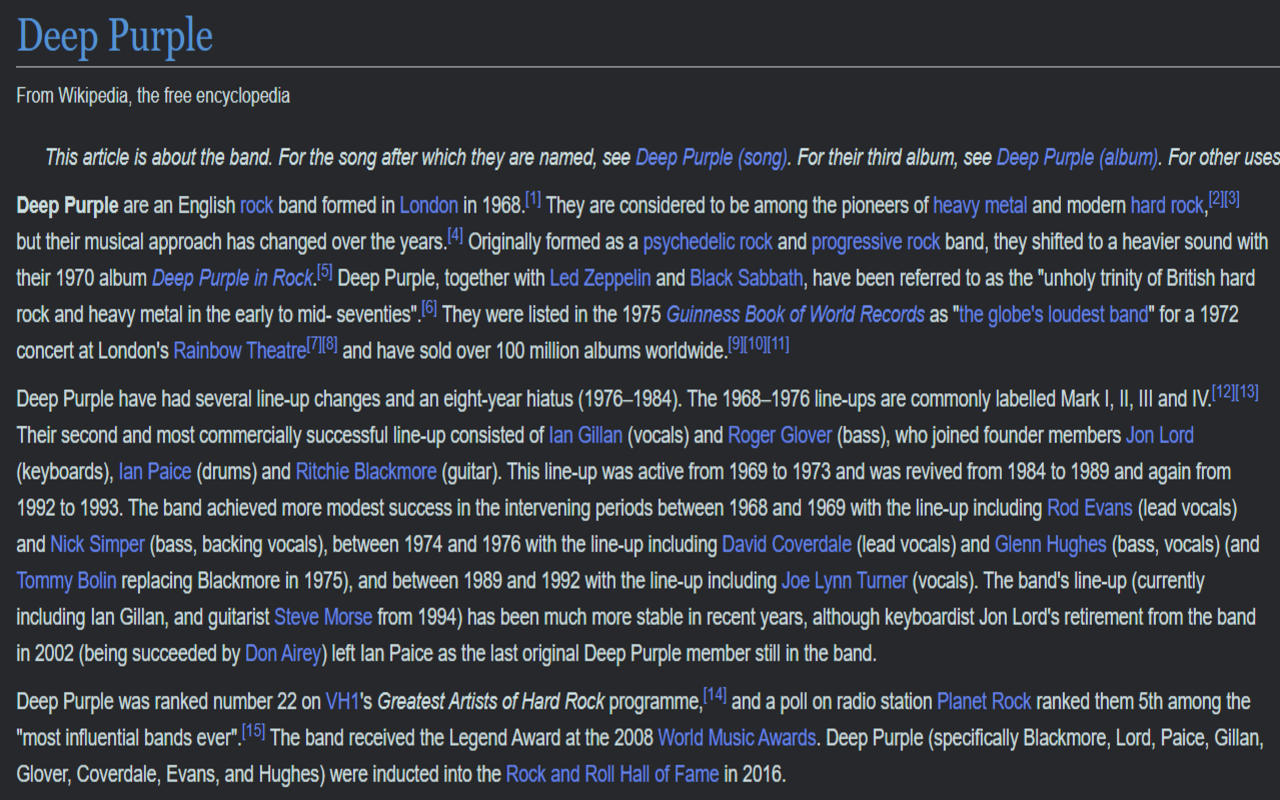1280x800 pixels.
Task: Follow the World Music Awards link
Action: point(736,737)
